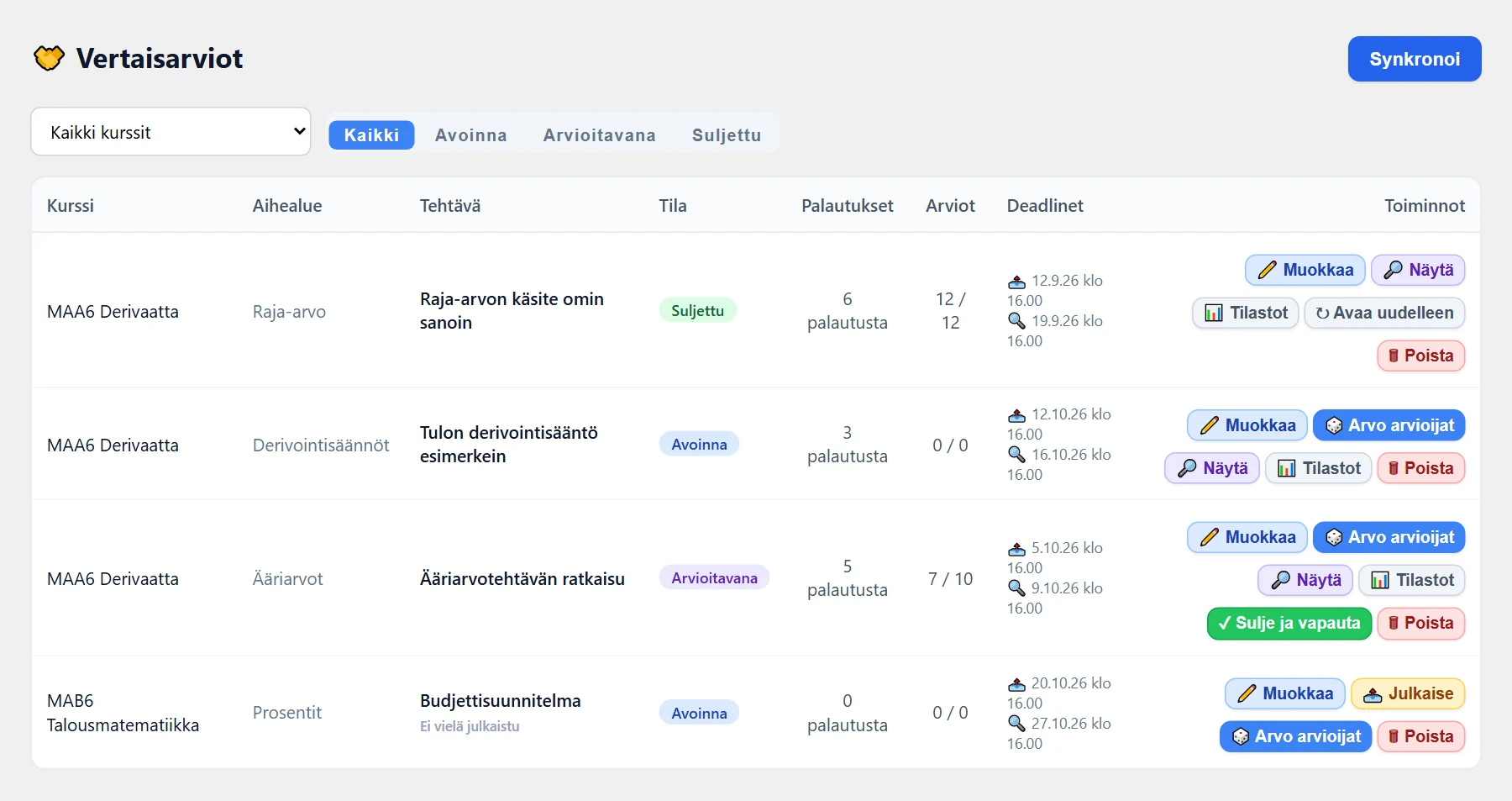Click the Suljettu status badge
Image resolution: width=1512 pixels, height=801 pixels.
(697, 310)
